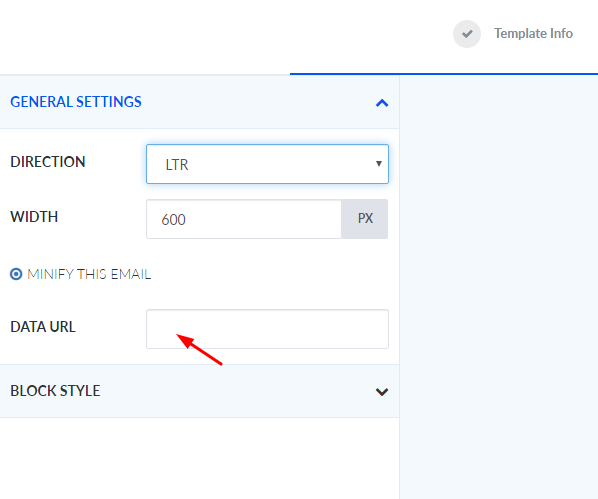Collapse the General Settings section chevron
Screen dimensions: 598x499
(382, 103)
